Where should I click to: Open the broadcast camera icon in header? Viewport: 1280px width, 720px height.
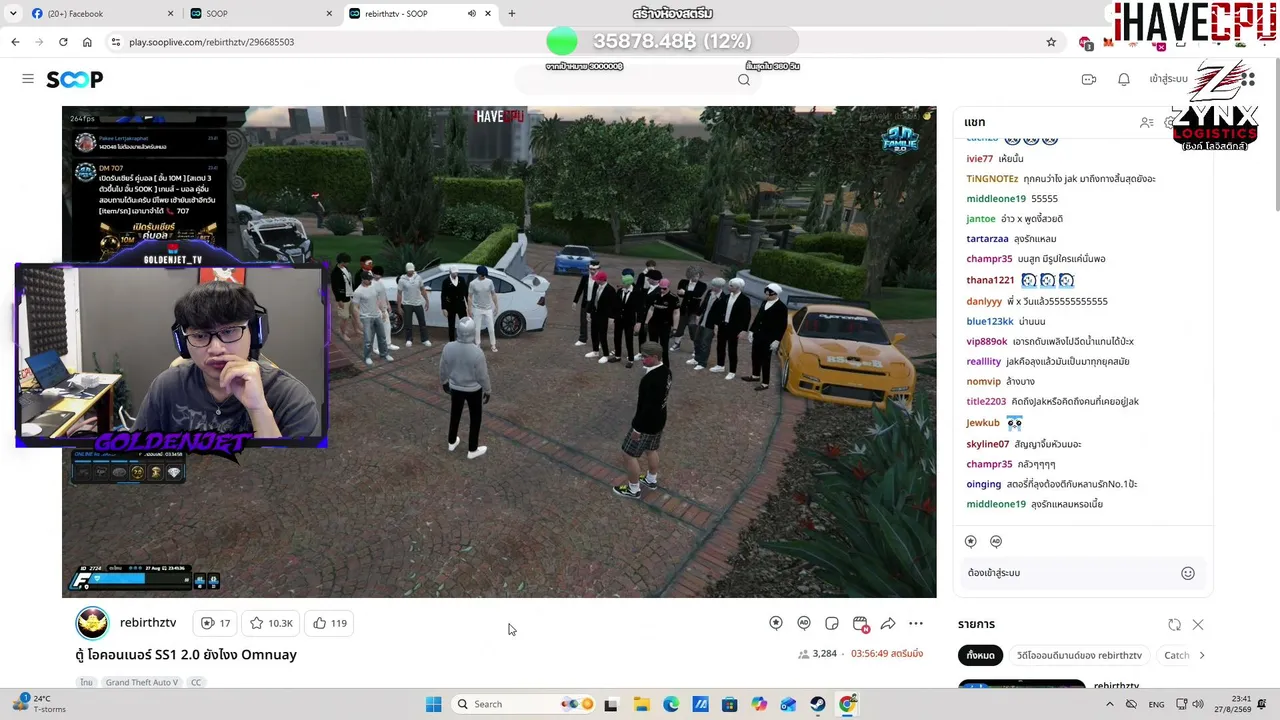click(x=1089, y=79)
